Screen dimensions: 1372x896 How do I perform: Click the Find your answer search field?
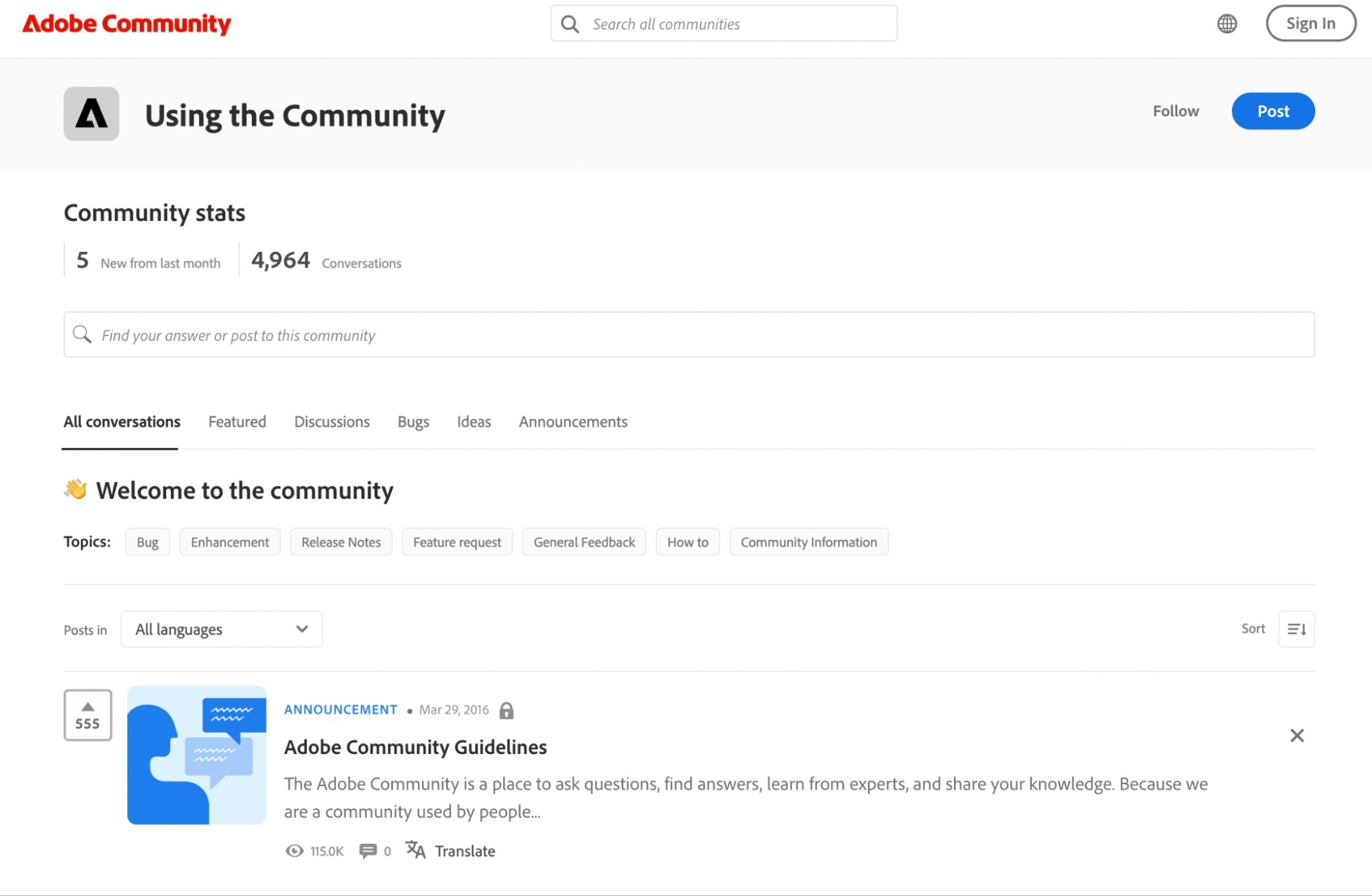point(688,335)
